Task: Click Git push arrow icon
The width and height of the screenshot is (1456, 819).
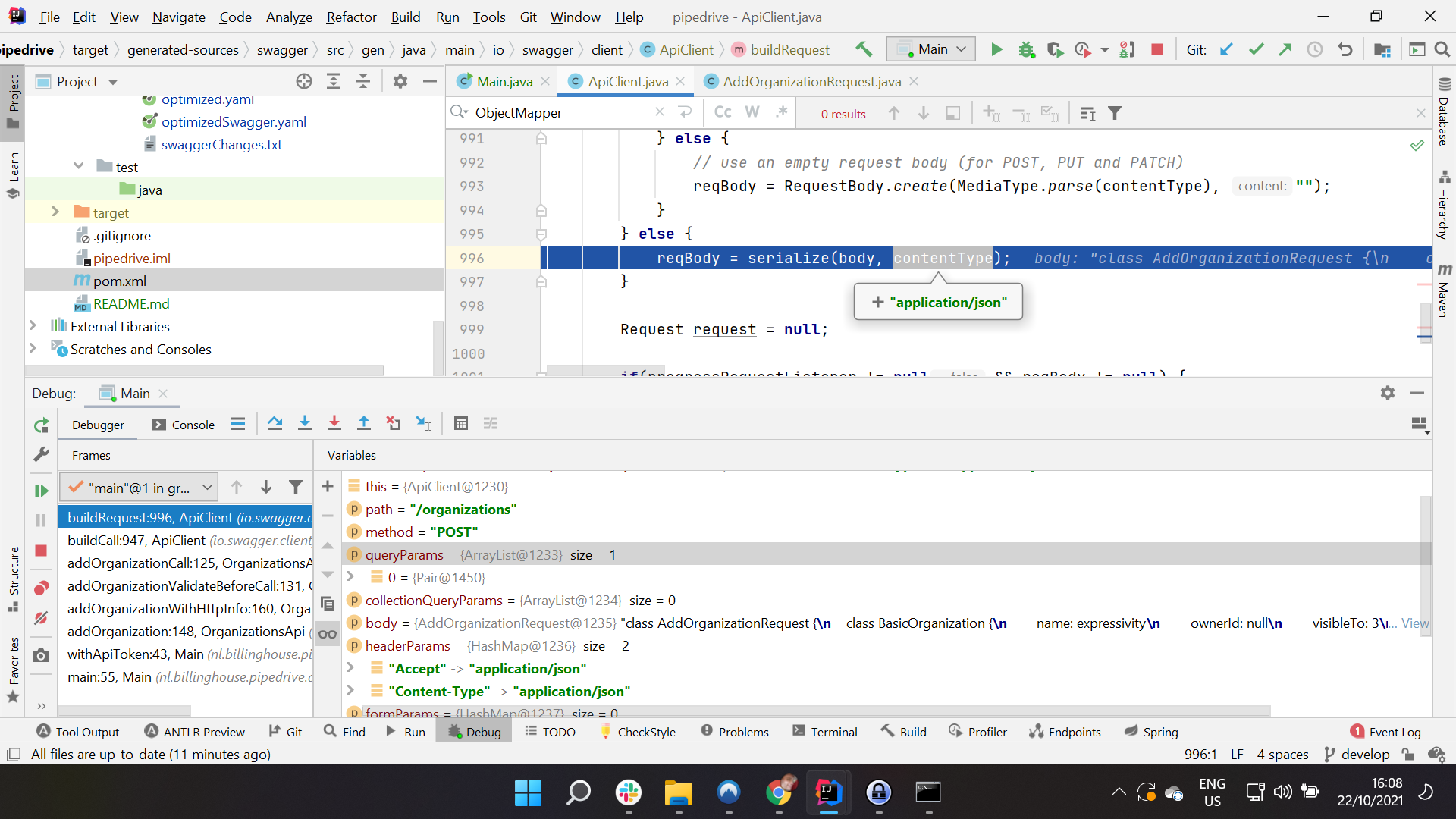Action: pyautogui.click(x=1285, y=49)
